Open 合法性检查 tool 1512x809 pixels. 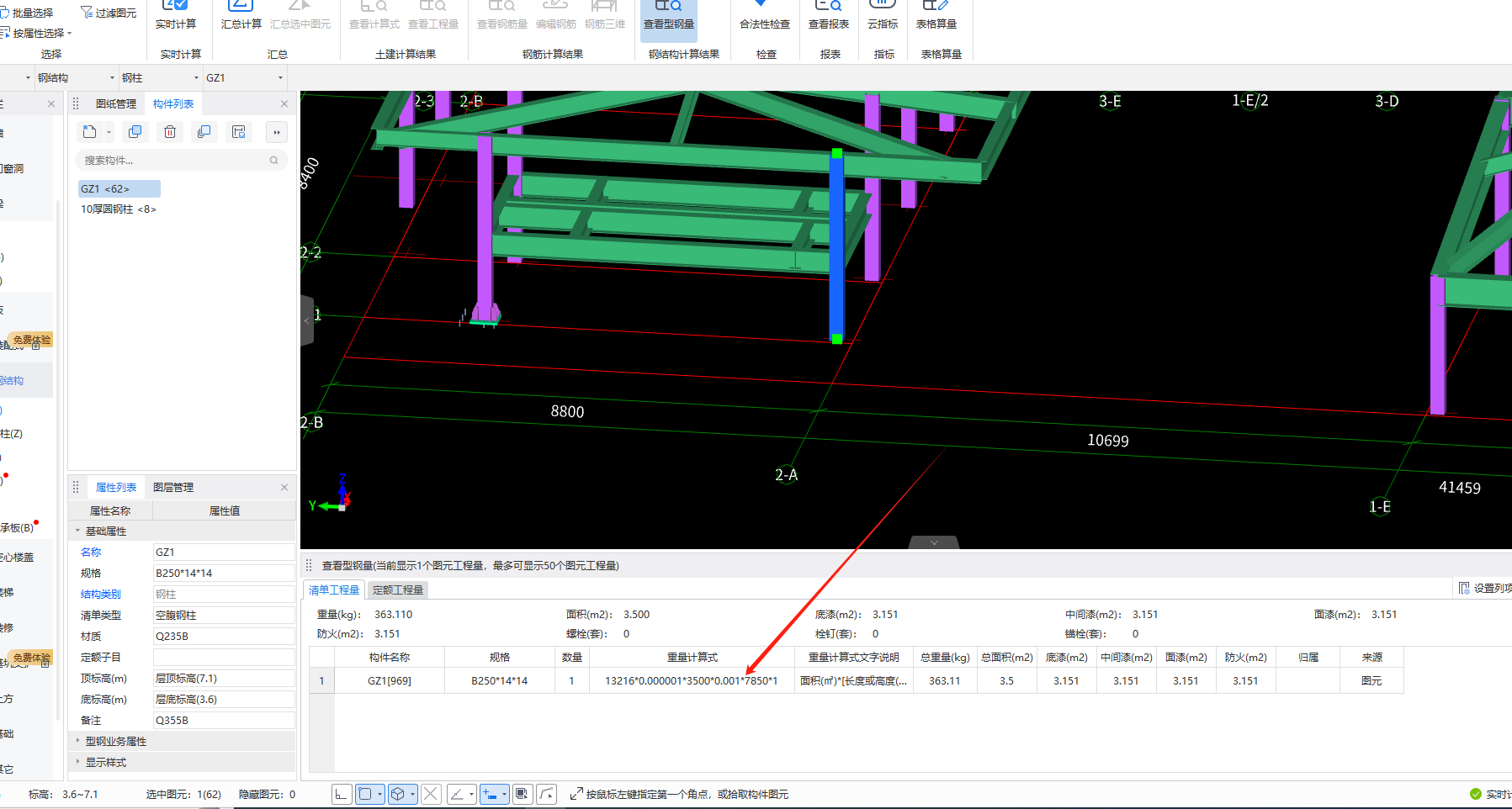764,15
